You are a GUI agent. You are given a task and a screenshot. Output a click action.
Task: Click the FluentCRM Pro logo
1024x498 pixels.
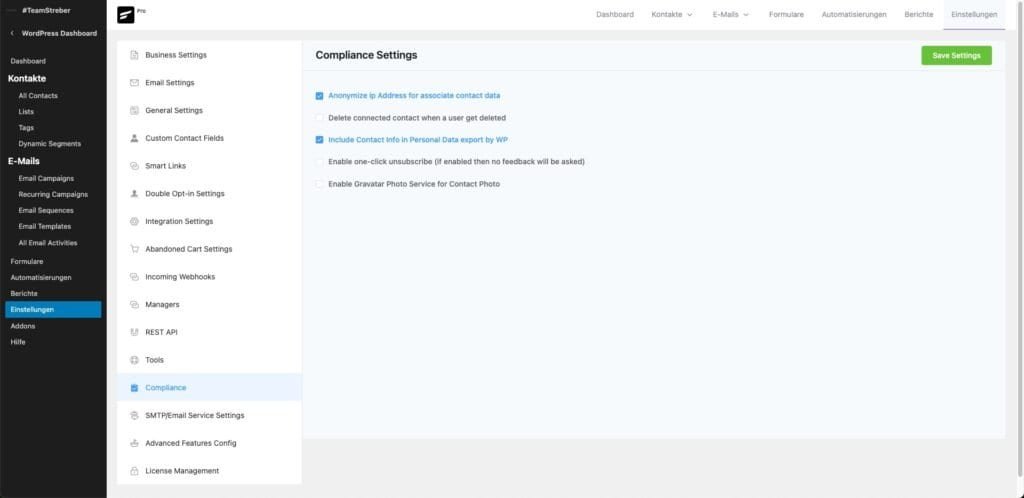point(125,15)
